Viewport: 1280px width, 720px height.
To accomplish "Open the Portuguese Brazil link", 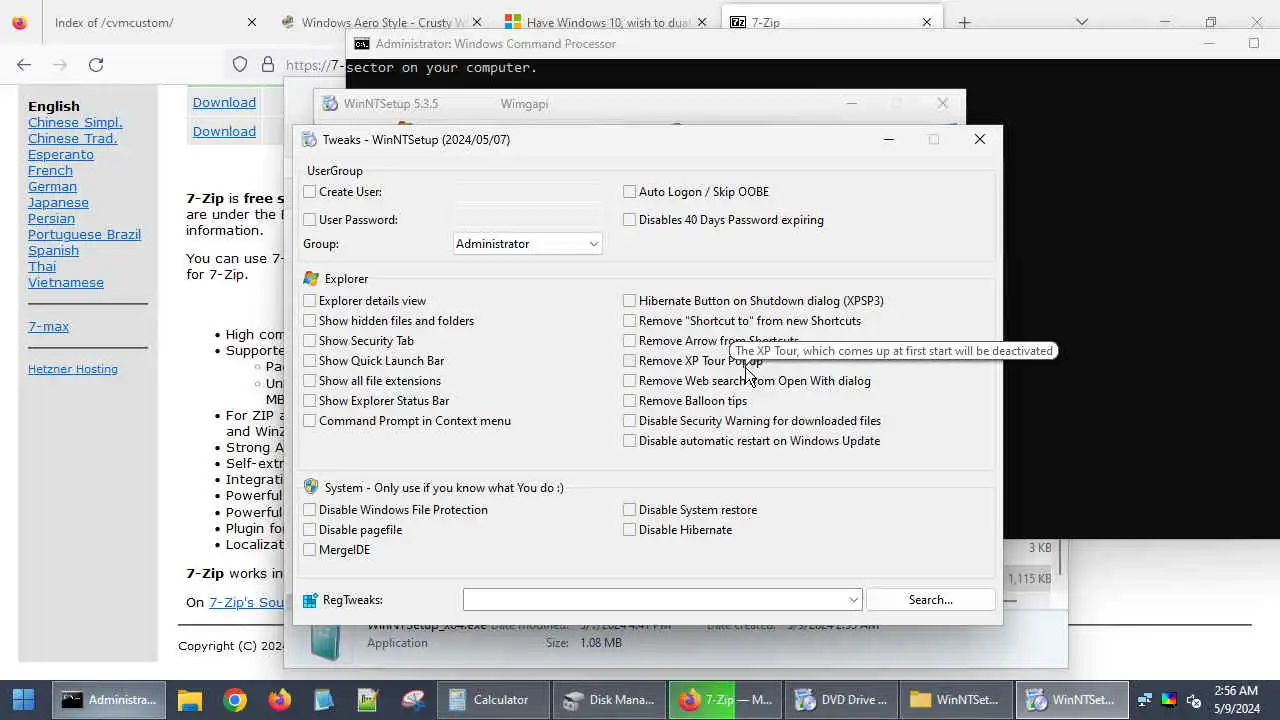I will [84, 234].
